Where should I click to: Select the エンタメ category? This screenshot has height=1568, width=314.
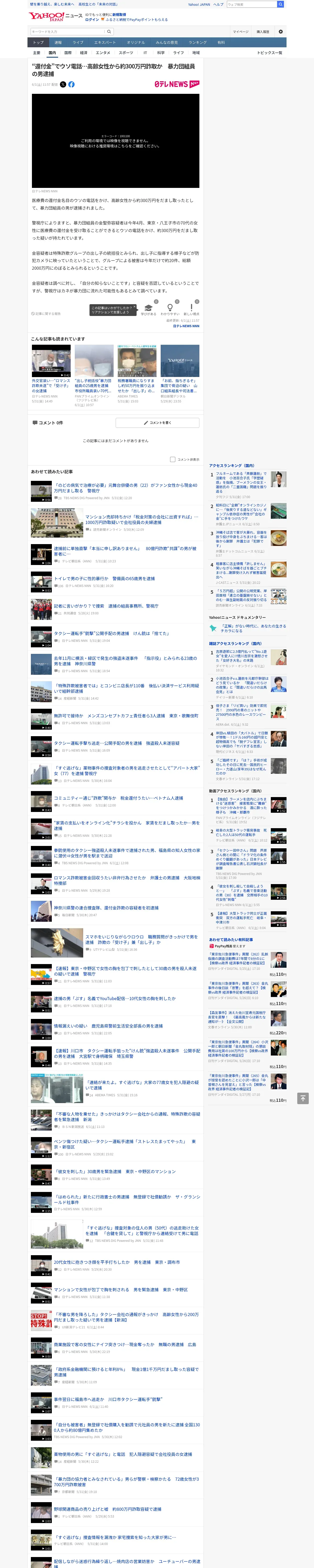pyautogui.click(x=103, y=53)
